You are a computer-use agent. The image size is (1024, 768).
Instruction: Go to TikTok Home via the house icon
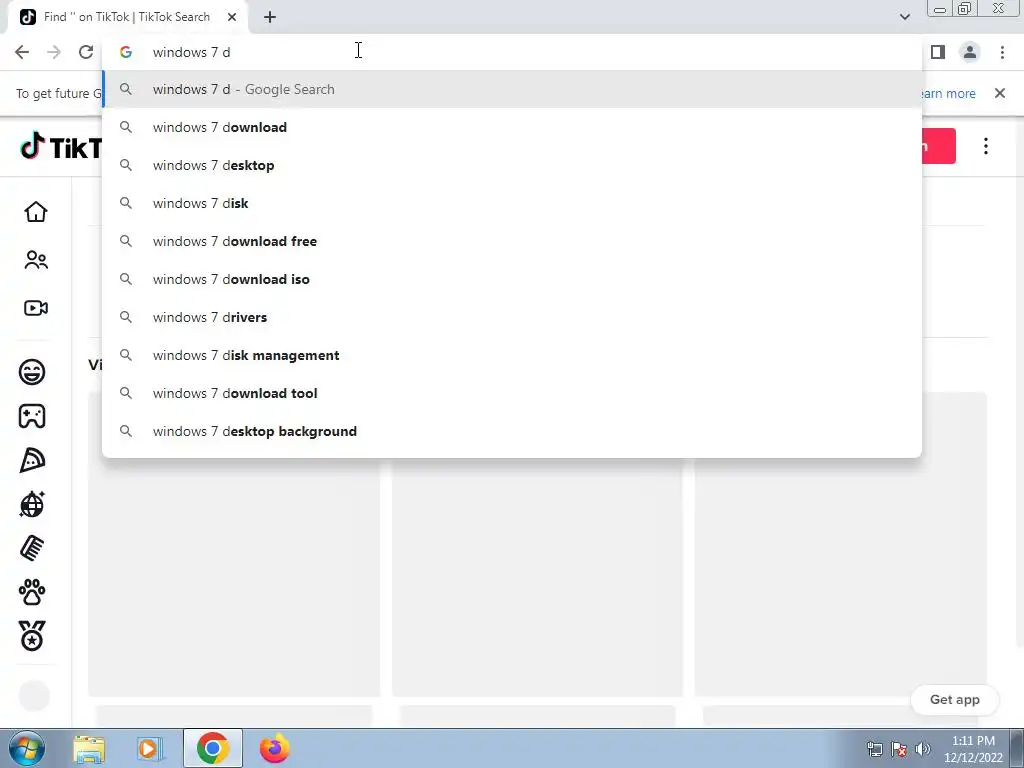(36, 212)
